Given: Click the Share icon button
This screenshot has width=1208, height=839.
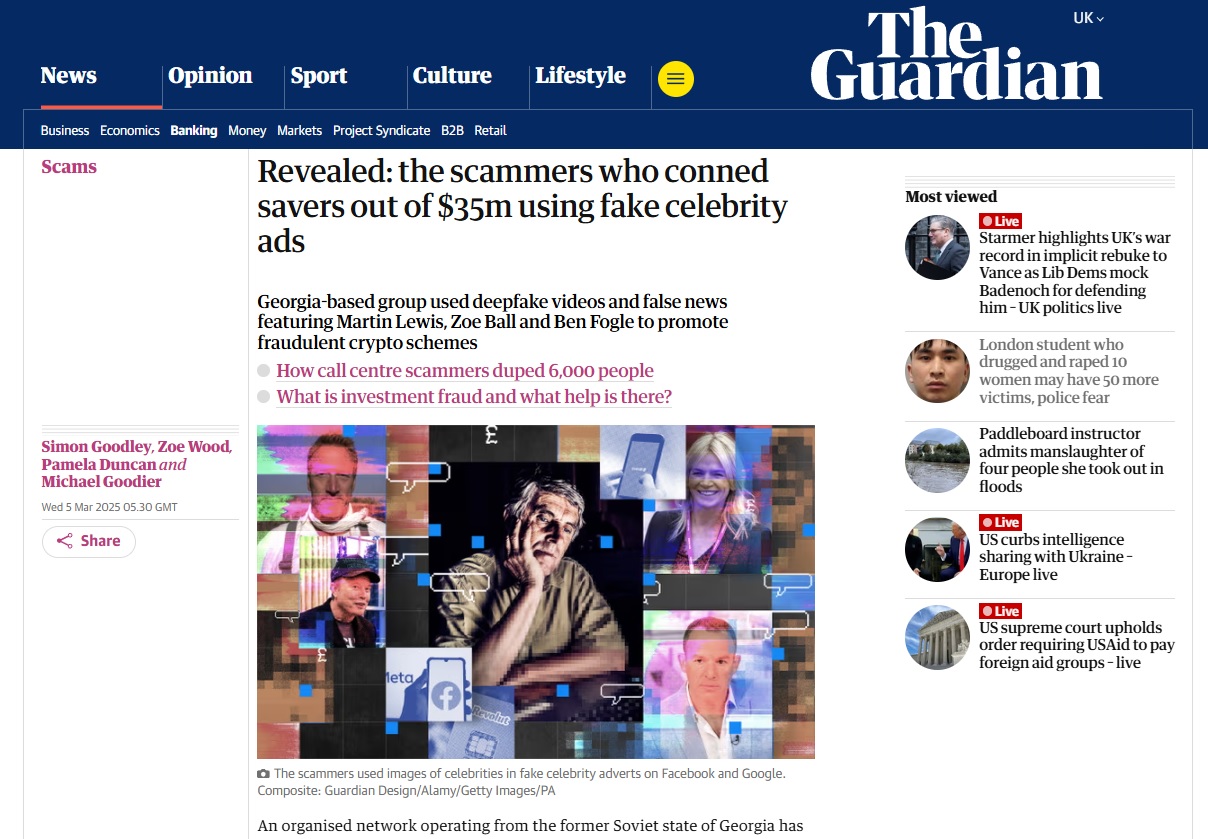Looking at the screenshot, I should [x=89, y=541].
